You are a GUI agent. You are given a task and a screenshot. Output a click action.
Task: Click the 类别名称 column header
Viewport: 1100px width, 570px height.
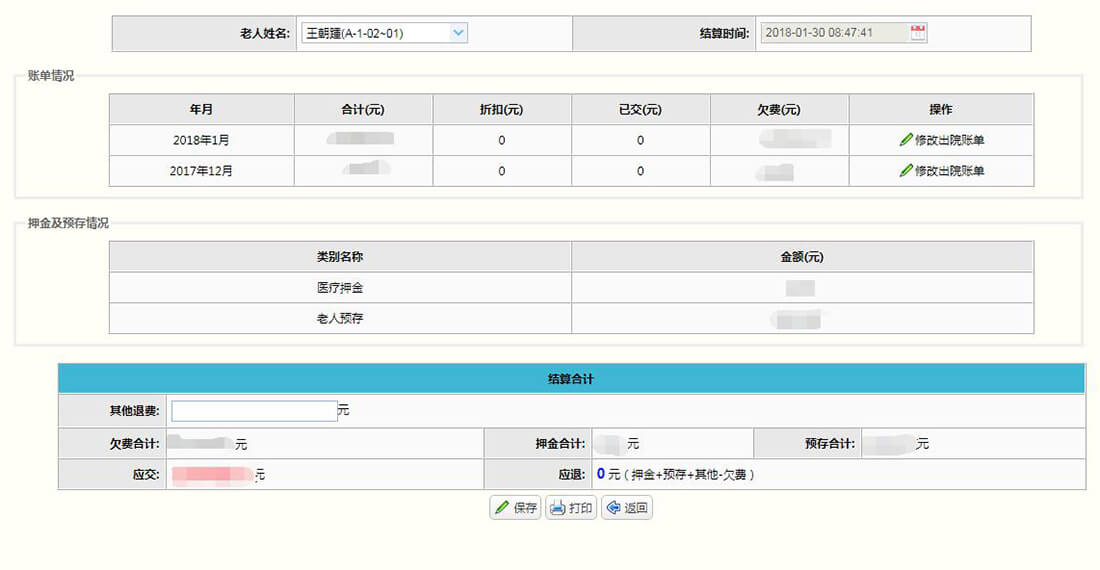(x=340, y=257)
